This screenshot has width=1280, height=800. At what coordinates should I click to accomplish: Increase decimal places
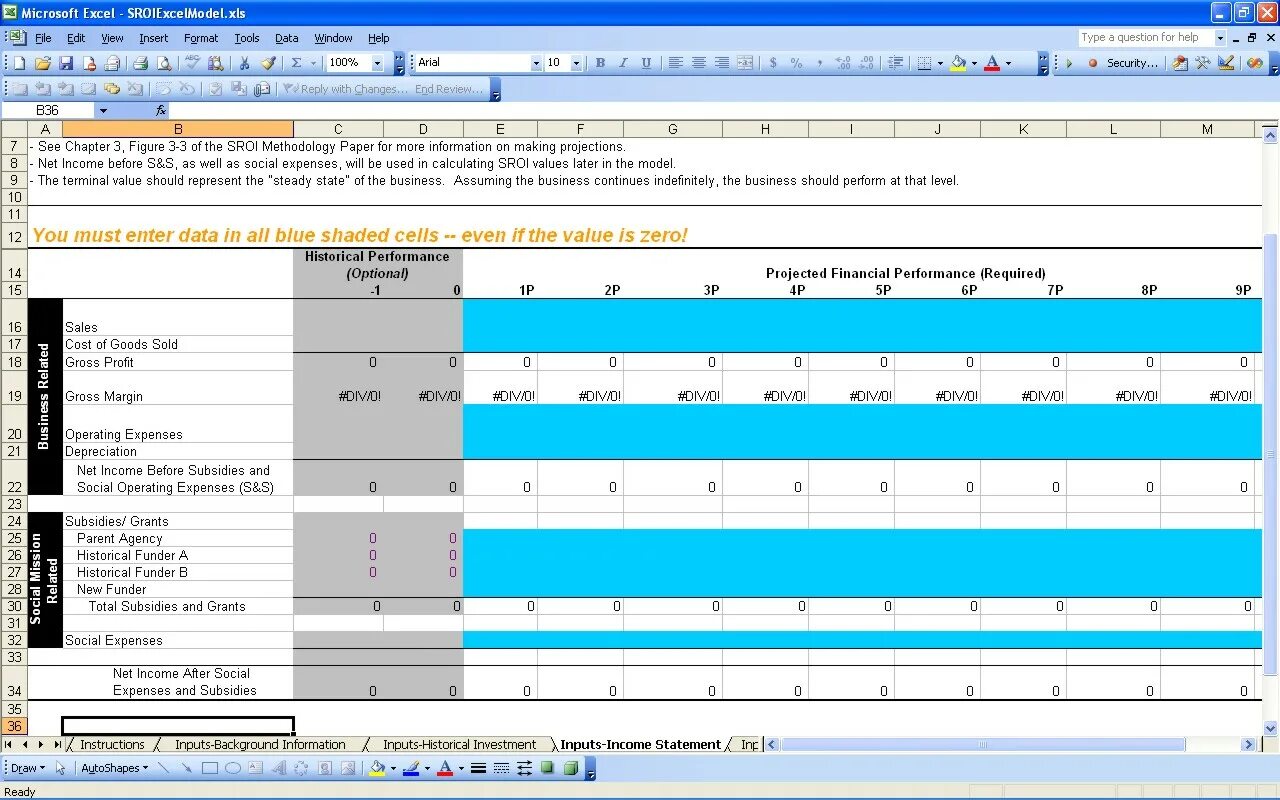pyautogui.click(x=843, y=63)
